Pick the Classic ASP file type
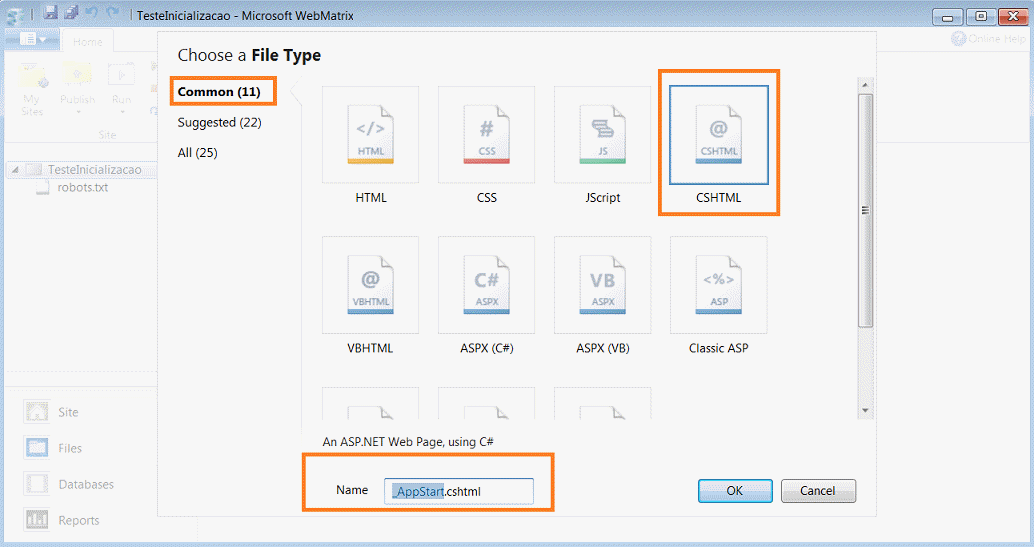 click(x=719, y=285)
